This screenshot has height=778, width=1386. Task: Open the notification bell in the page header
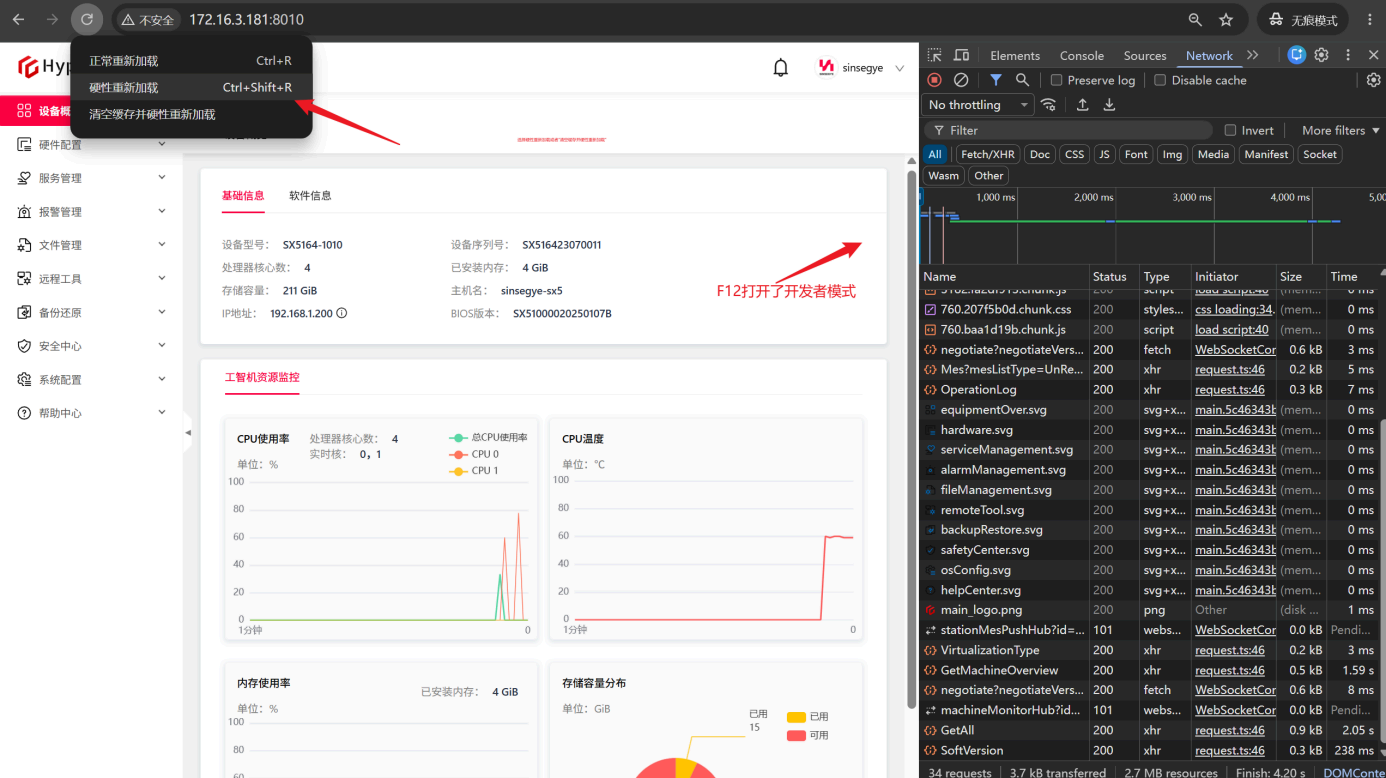pos(781,67)
